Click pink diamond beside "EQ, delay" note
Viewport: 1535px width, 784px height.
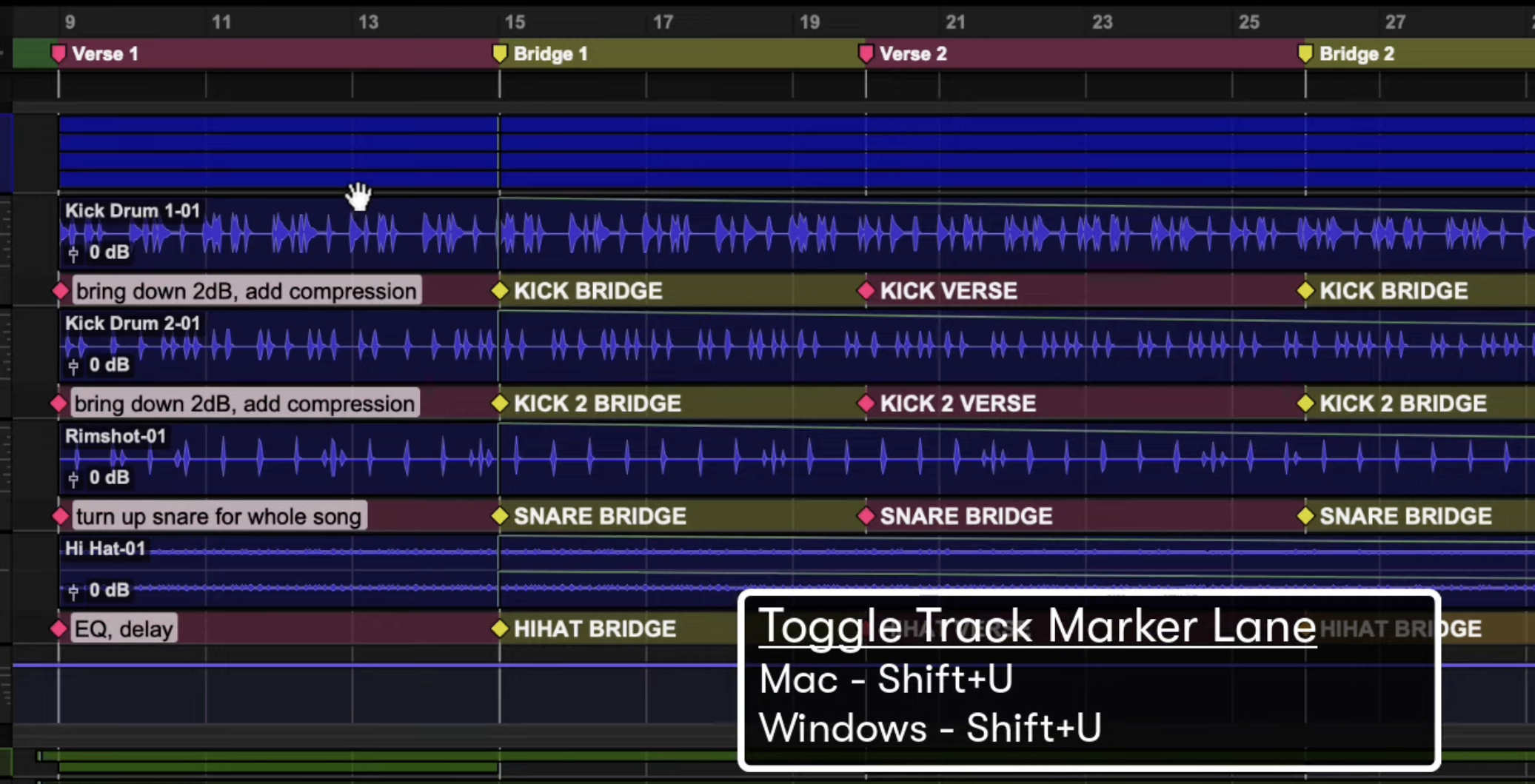(x=58, y=629)
